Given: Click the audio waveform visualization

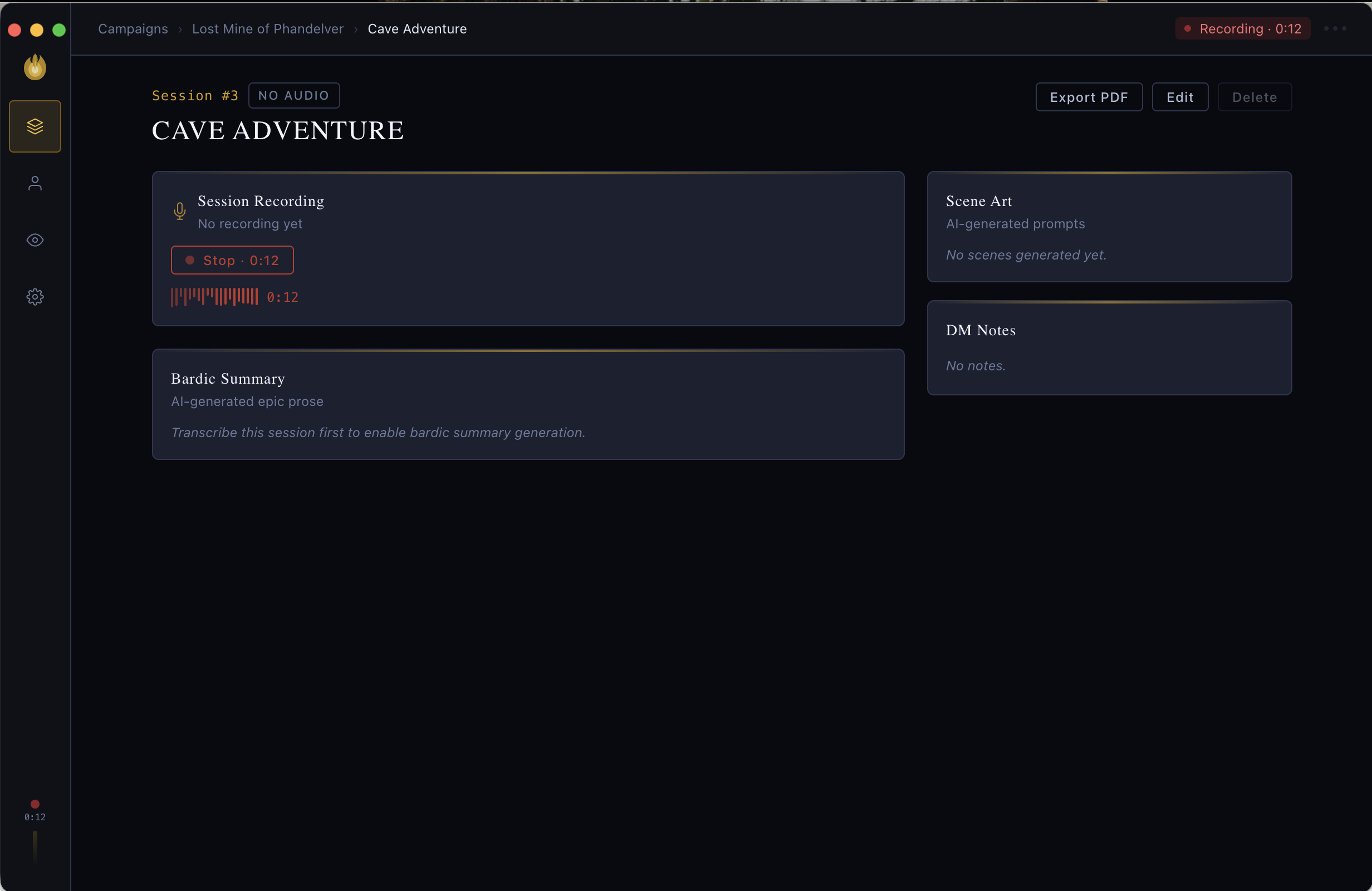Looking at the screenshot, I should [213, 296].
